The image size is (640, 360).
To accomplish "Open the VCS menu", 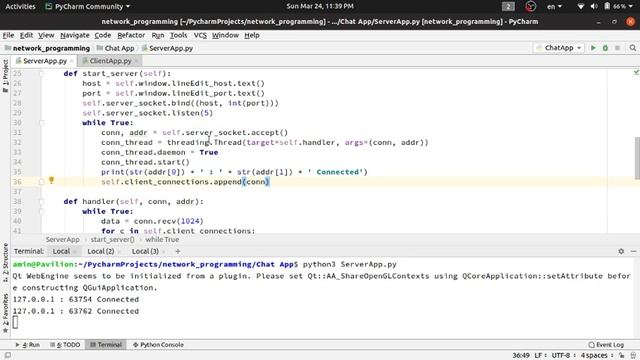I will [200, 35].
